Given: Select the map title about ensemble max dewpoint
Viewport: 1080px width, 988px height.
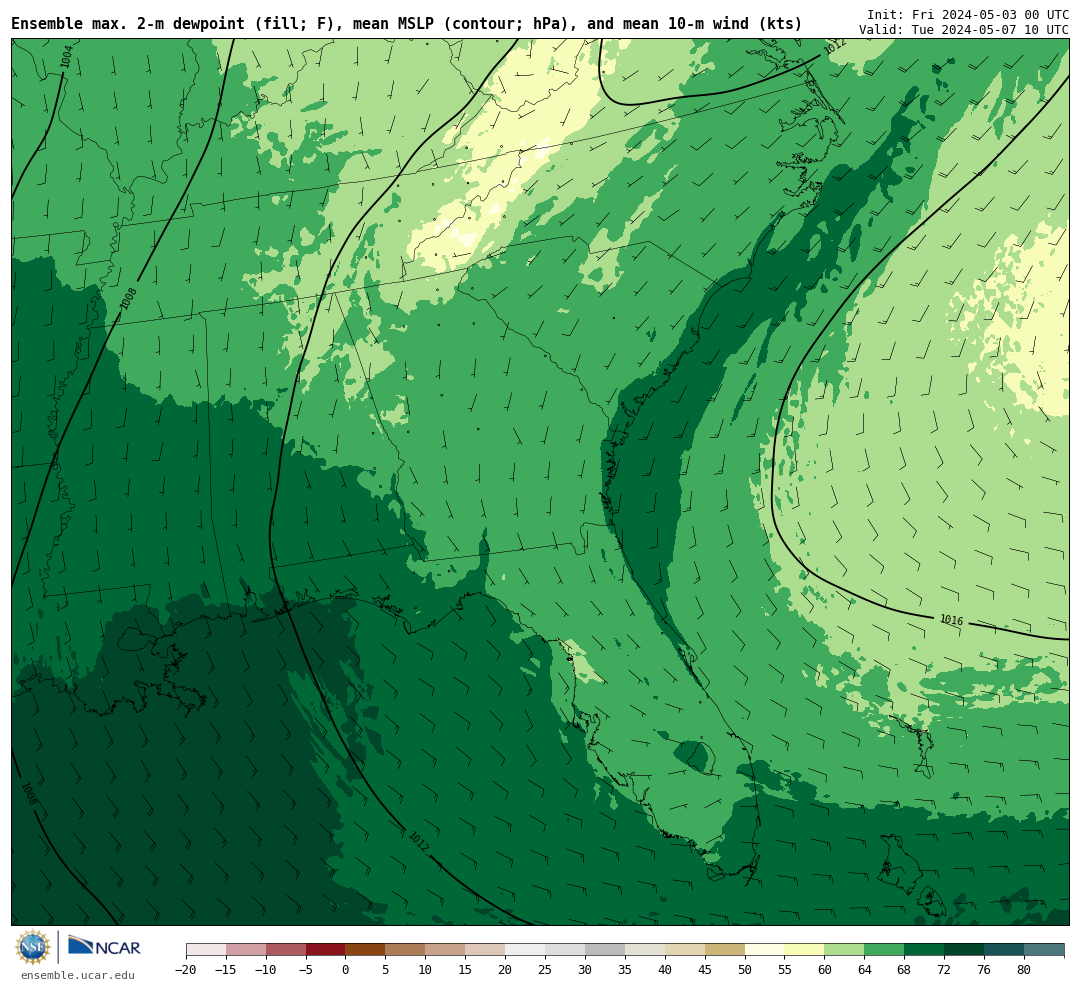Looking at the screenshot, I should 406,24.
